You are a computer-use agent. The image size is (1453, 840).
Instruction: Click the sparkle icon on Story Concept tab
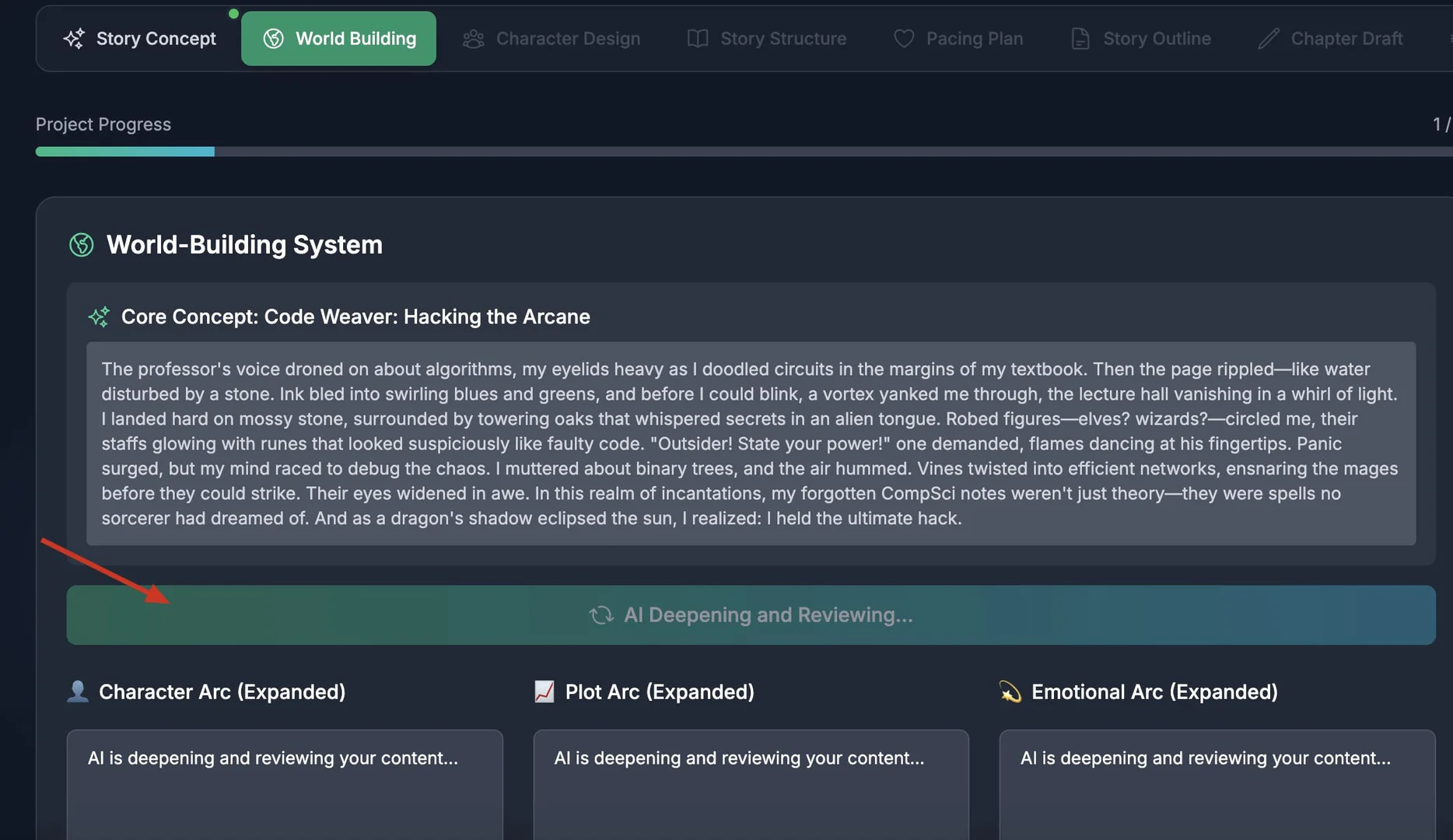(73, 38)
